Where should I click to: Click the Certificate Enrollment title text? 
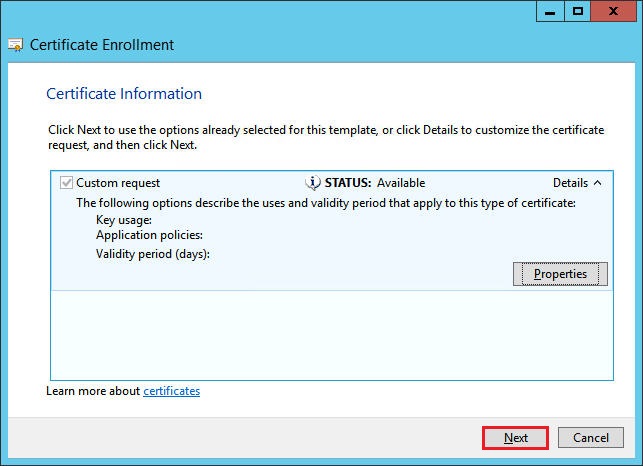[x=102, y=45]
